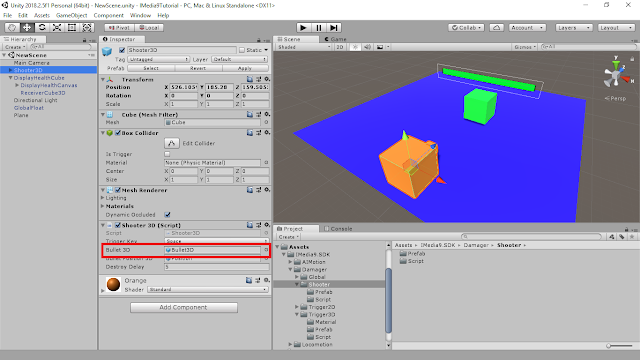Click the Add Component button
The image size is (640, 360).
(184, 307)
